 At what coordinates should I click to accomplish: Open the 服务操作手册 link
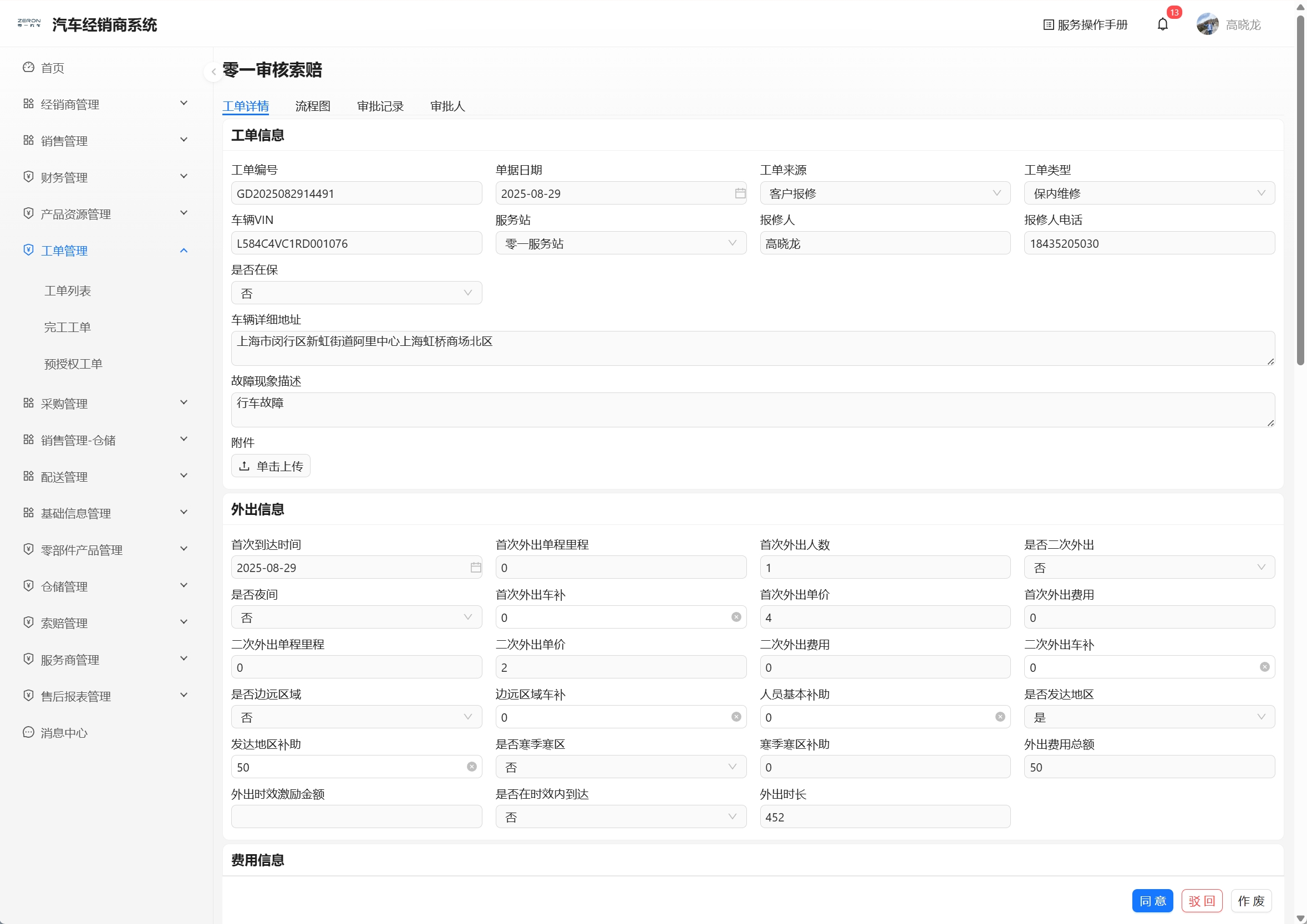point(1085,24)
